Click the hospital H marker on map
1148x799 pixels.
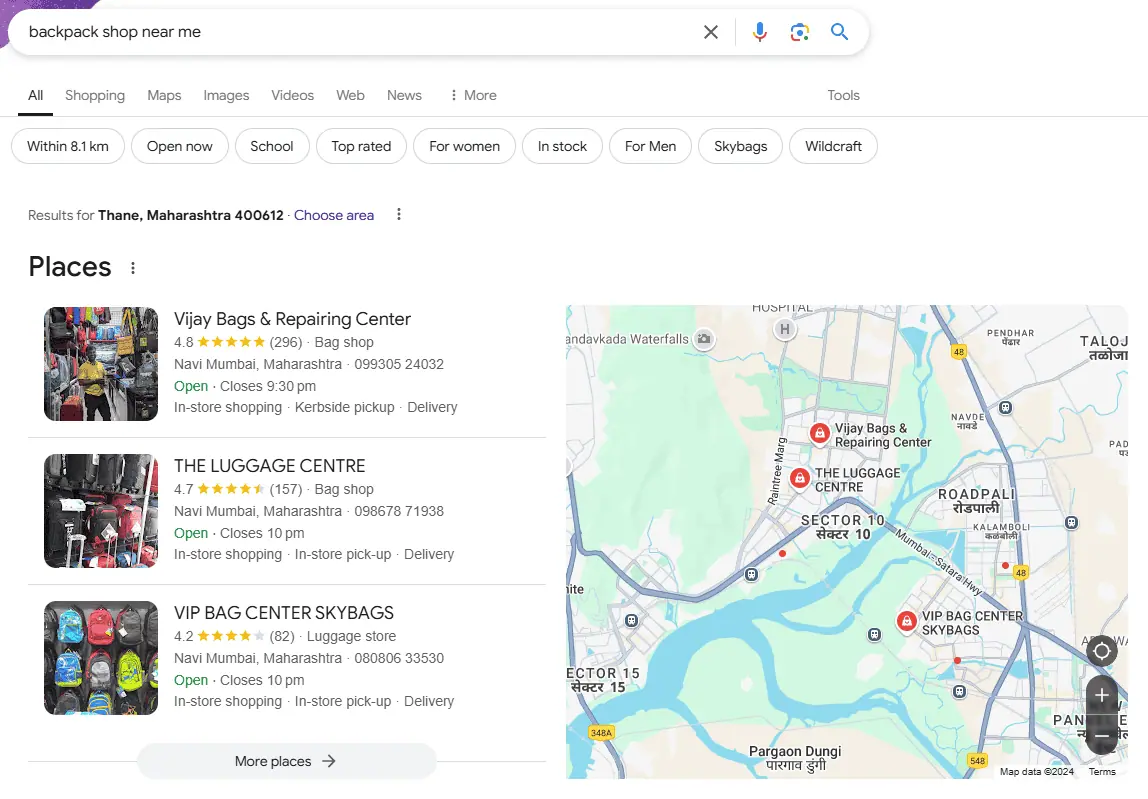[x=785, y=330]
